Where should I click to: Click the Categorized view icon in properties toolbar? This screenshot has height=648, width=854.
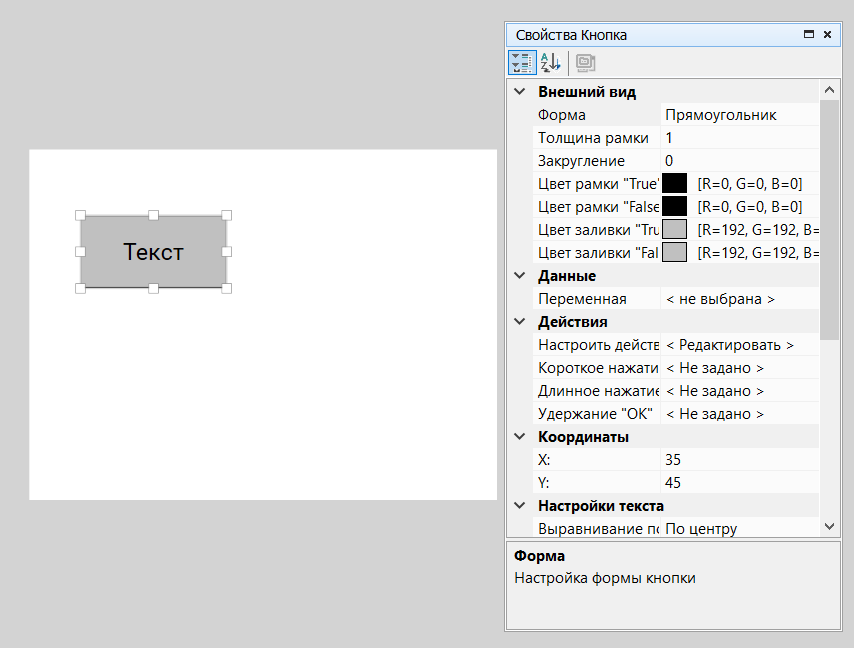[x=521, y=63]
